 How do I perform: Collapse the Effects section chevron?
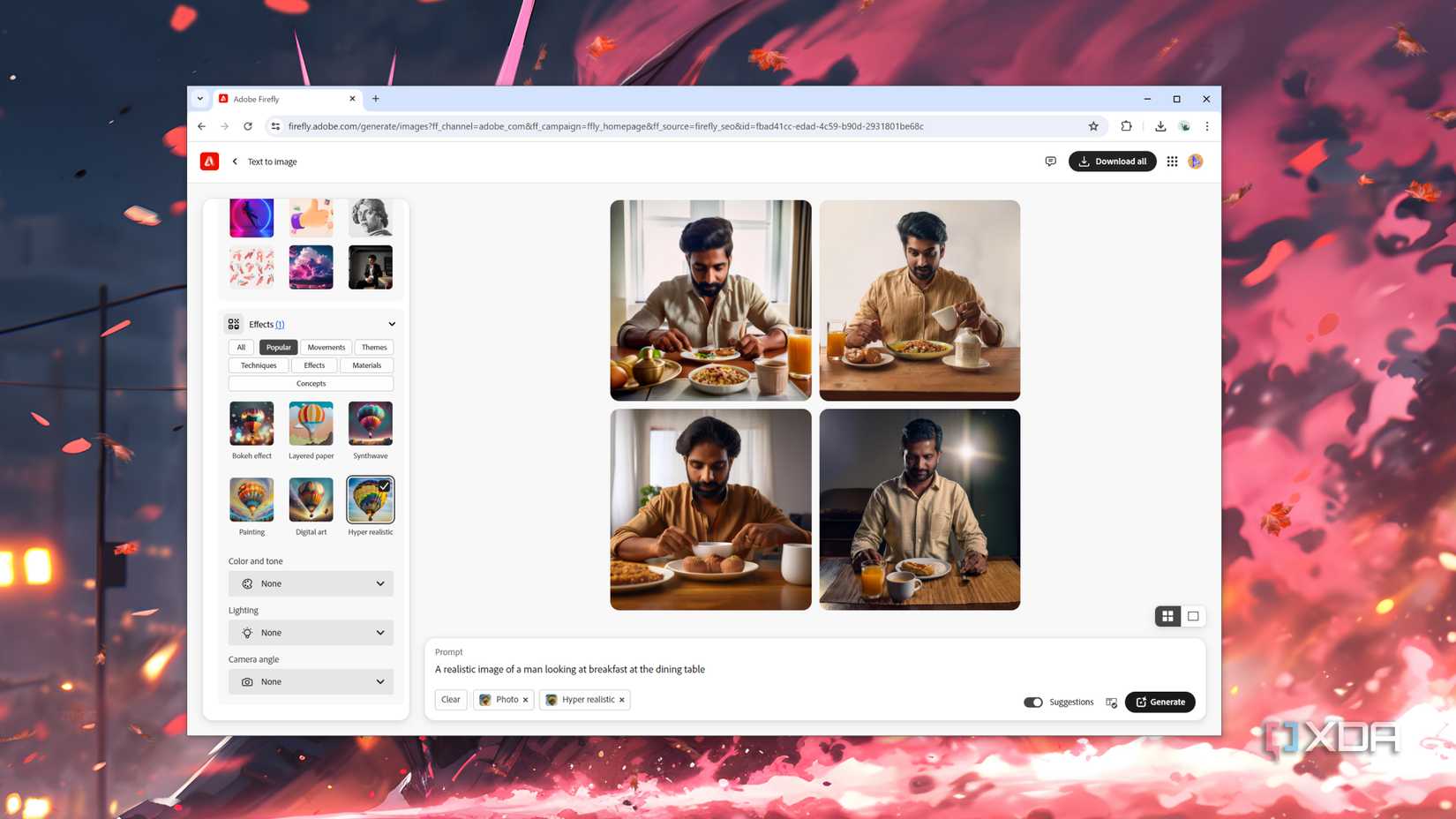[x=392, y=324]
